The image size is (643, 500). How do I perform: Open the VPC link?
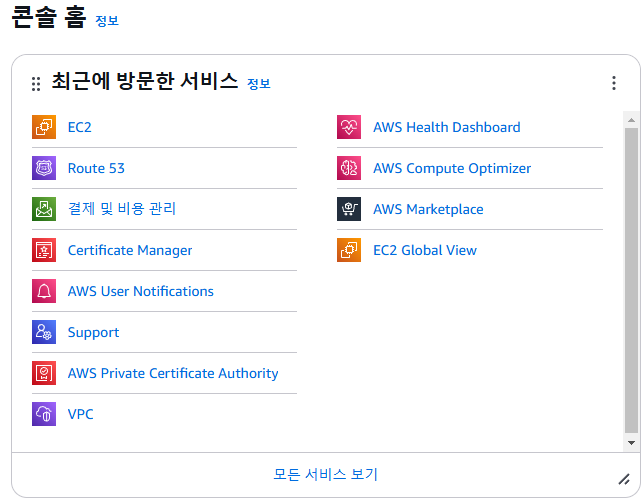pyautogui.click(x=80, y=414)
